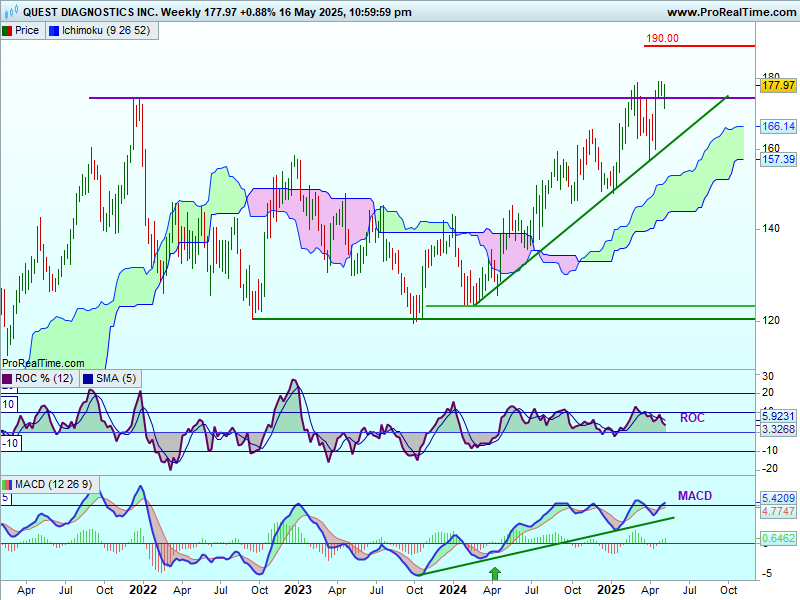Click the blue Ichimoku legend icon
The image size is (800, 600).
(x=54, y=31)
